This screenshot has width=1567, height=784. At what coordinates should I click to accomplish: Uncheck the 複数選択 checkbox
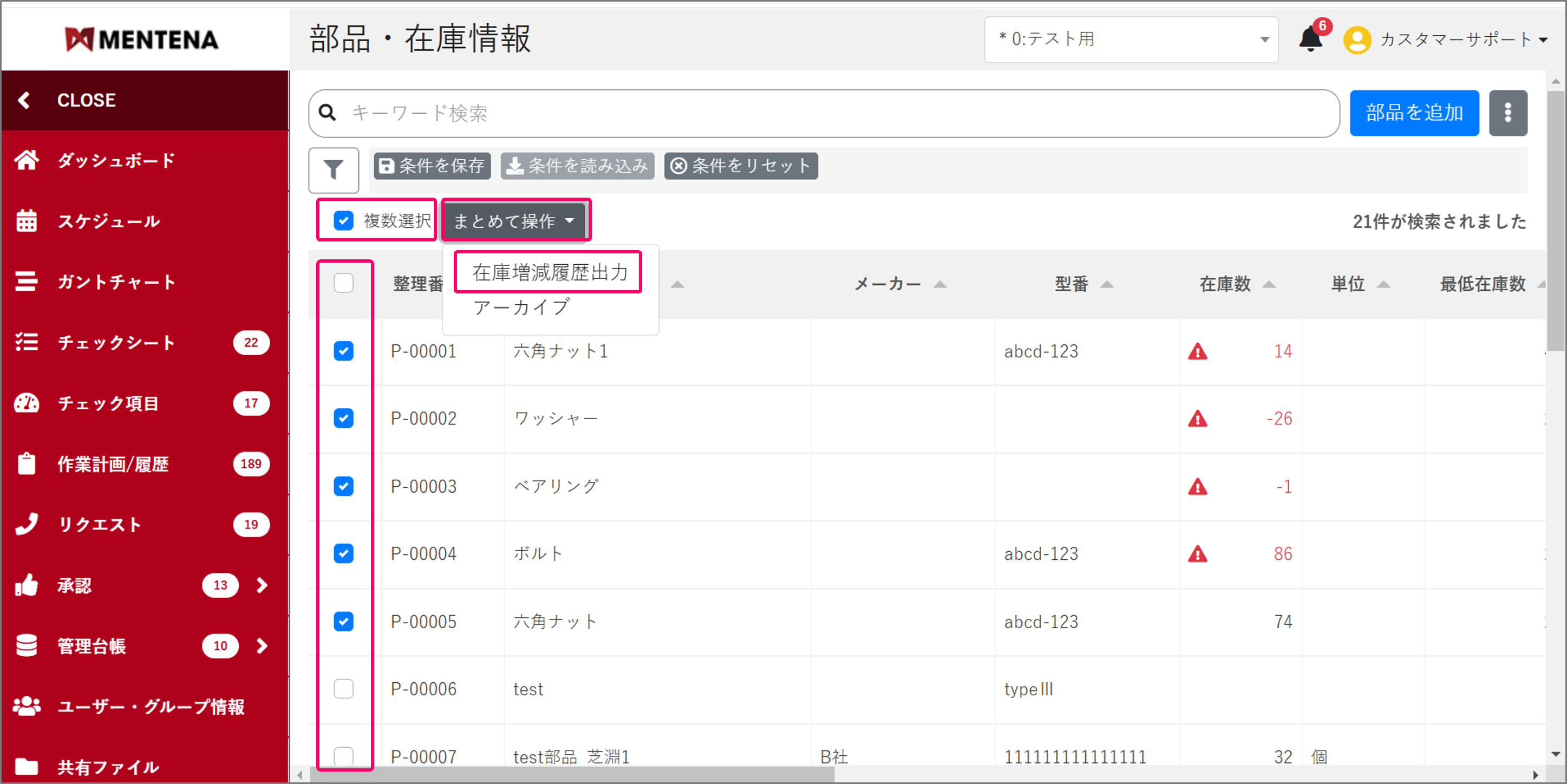pyautogui.click(x=344, y=221)
